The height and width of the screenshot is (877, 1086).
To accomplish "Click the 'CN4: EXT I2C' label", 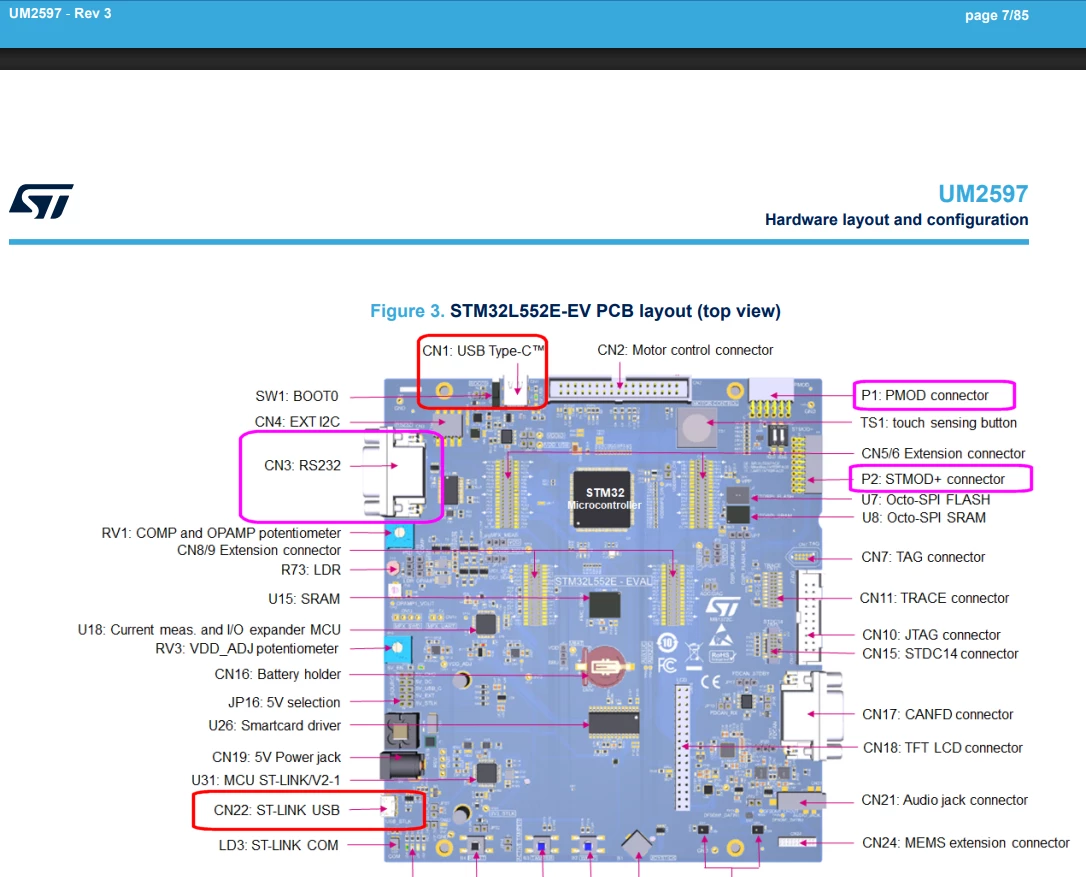I will [297, 422].
